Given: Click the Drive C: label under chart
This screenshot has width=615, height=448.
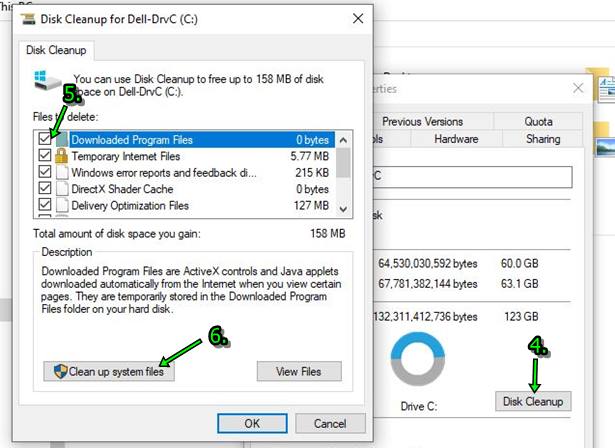Looking at the screenshot, I should coord(419,406).
